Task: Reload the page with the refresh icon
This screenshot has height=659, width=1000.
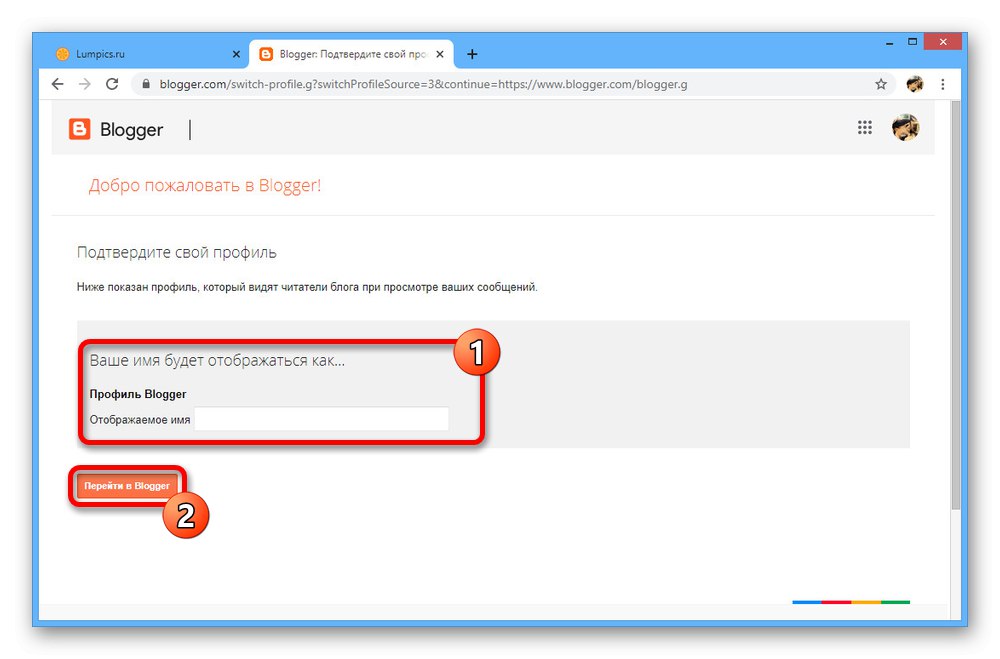Action: pyautogui.click(x=112, y=84)
